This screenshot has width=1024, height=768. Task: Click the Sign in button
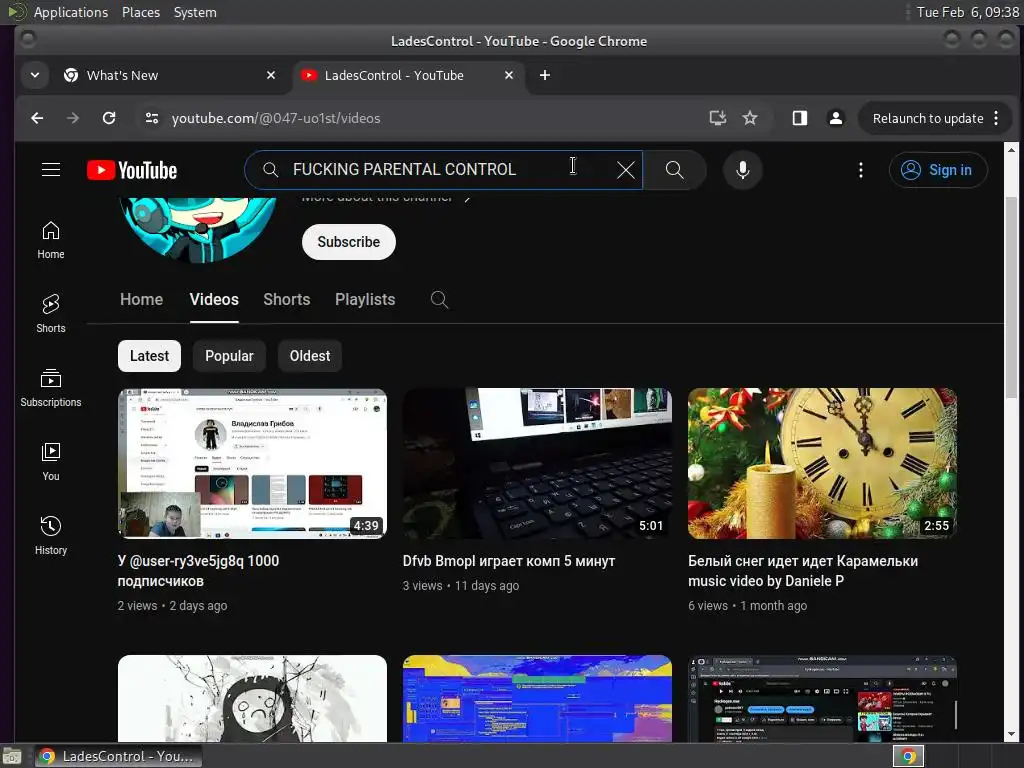[x=938, y=170]
